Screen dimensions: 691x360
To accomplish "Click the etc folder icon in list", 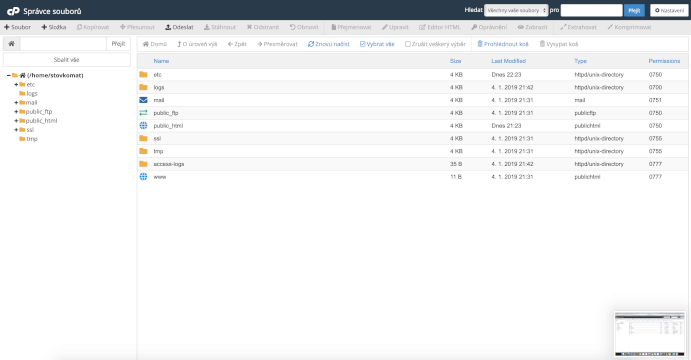I will [x=143, y=74].
